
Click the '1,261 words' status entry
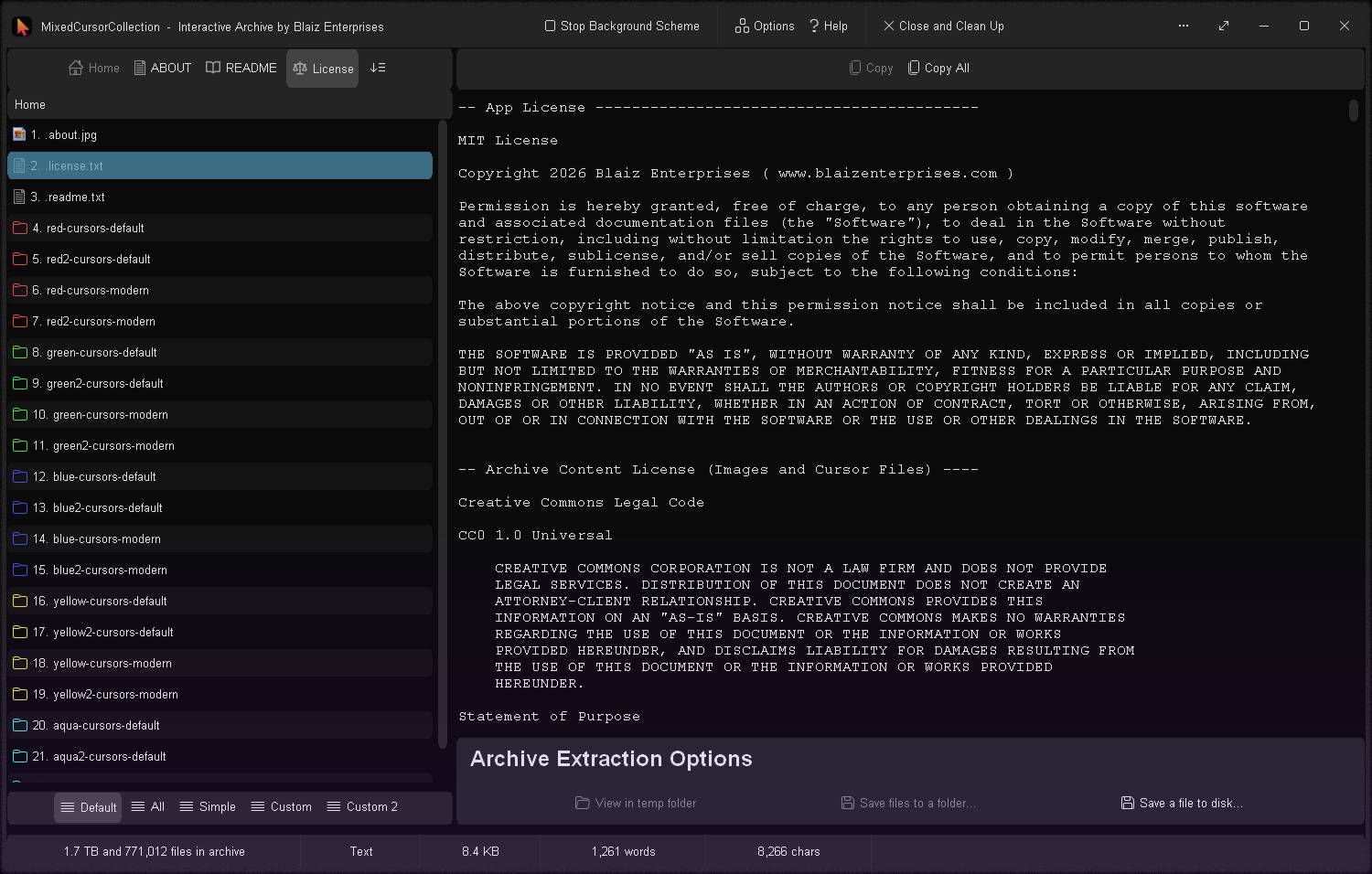pos(624,851)
